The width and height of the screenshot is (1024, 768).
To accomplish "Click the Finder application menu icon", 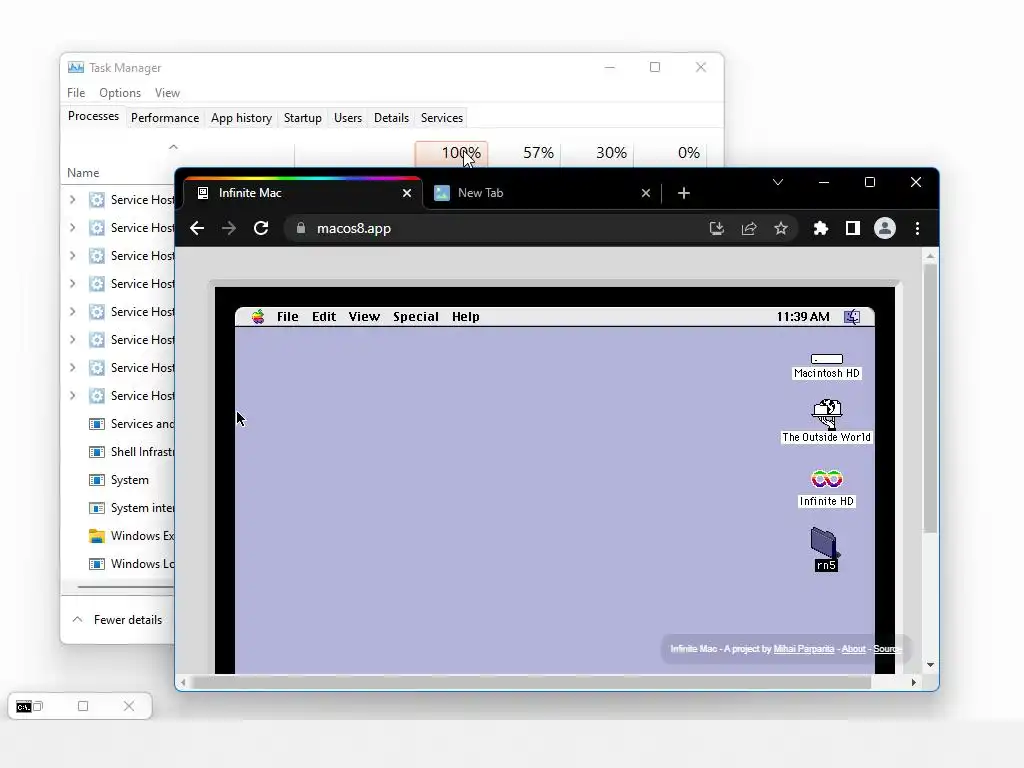I will [x=852, y=317].
